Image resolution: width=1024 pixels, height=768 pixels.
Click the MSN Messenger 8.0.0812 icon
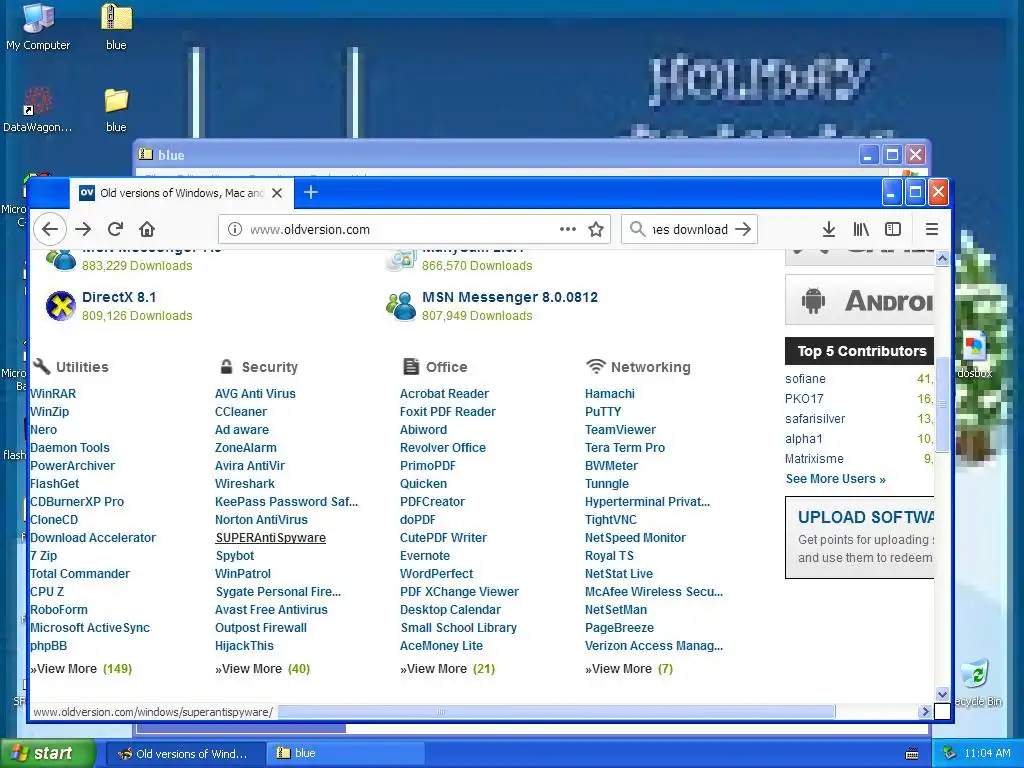[x=400, y=306]
